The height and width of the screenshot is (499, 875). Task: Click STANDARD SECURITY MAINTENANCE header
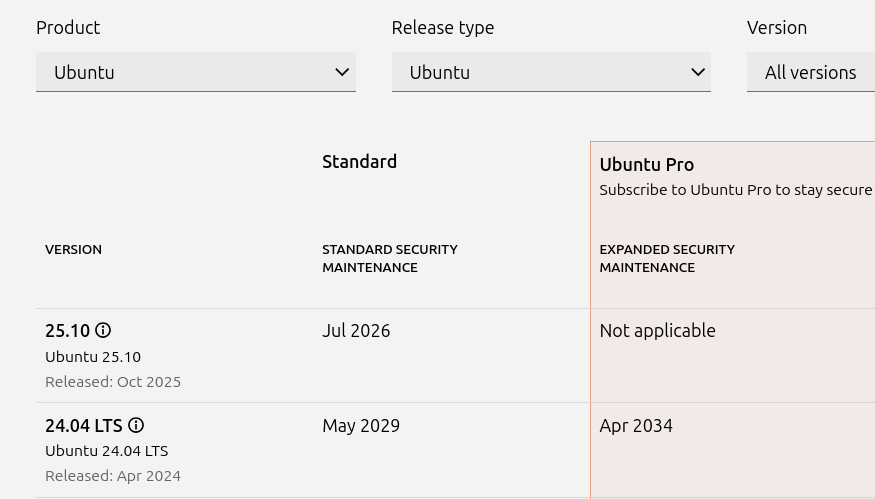click(390, 258)
